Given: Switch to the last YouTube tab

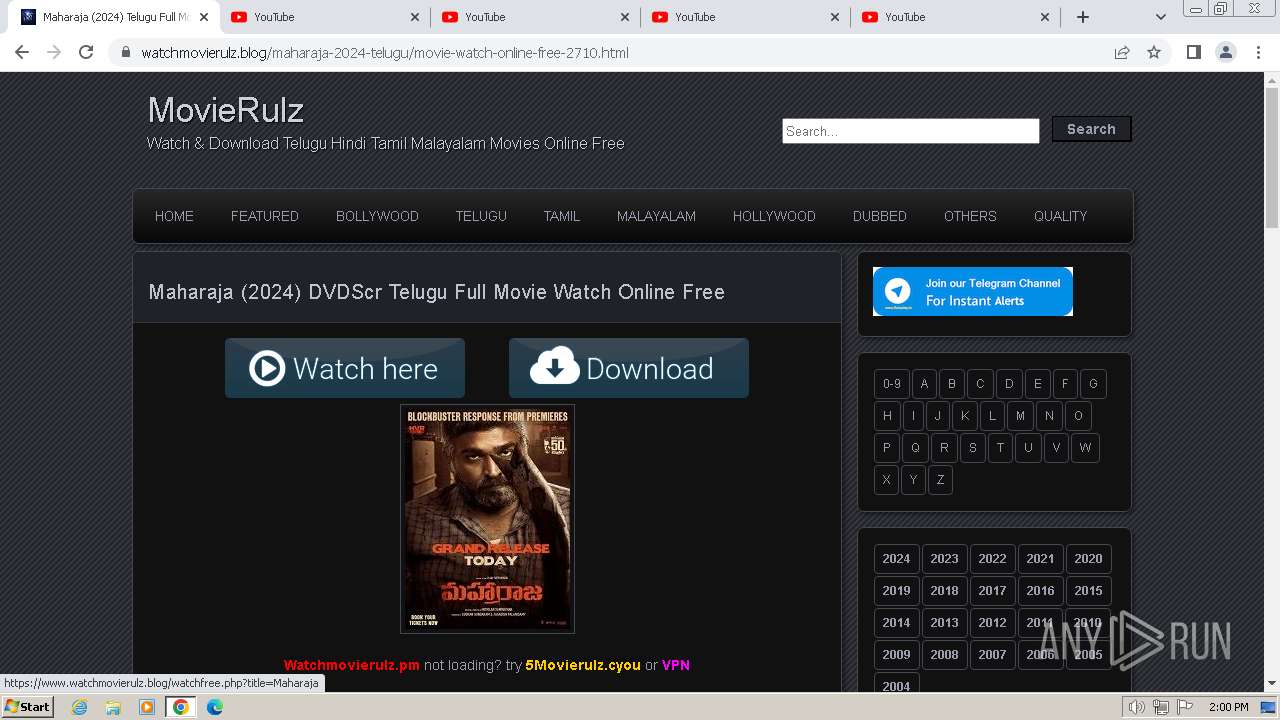Looking at the screenshot, I should [x=955, y=17].
